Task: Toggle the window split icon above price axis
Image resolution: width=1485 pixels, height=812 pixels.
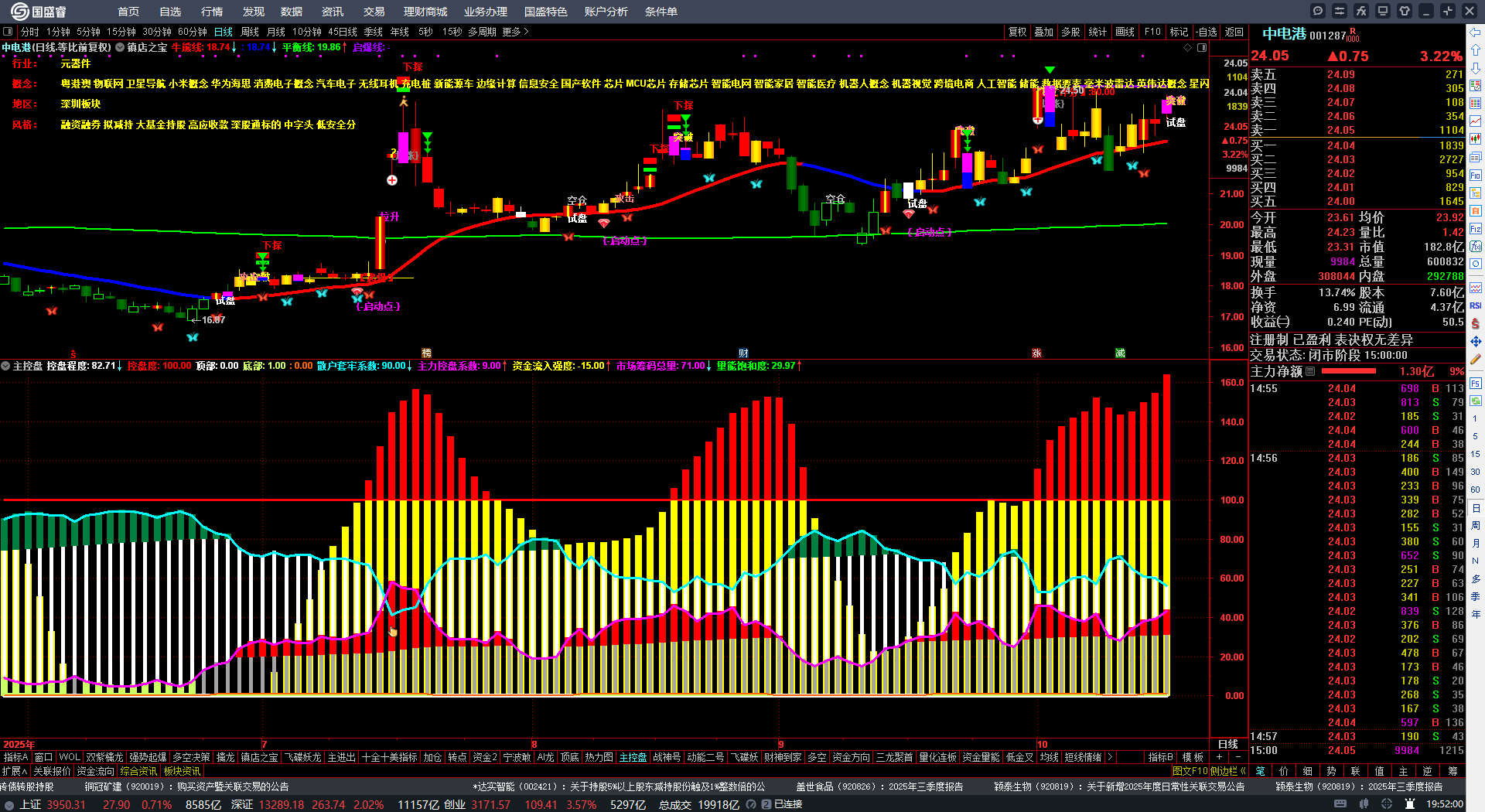Action: [x=1202, y=47]
